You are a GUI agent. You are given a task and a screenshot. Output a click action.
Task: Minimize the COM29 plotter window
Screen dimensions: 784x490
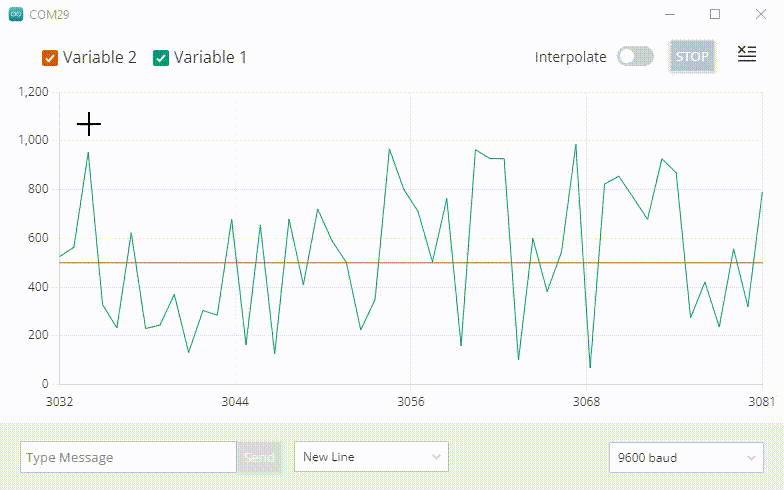669,15
